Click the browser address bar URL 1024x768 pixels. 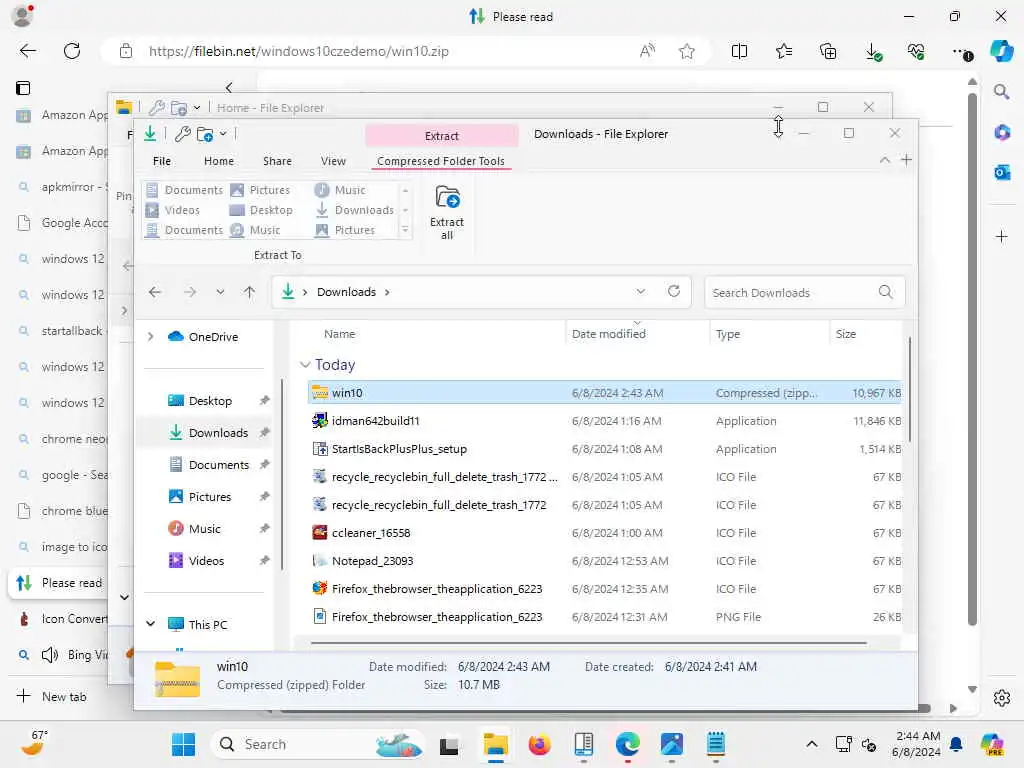298,51
